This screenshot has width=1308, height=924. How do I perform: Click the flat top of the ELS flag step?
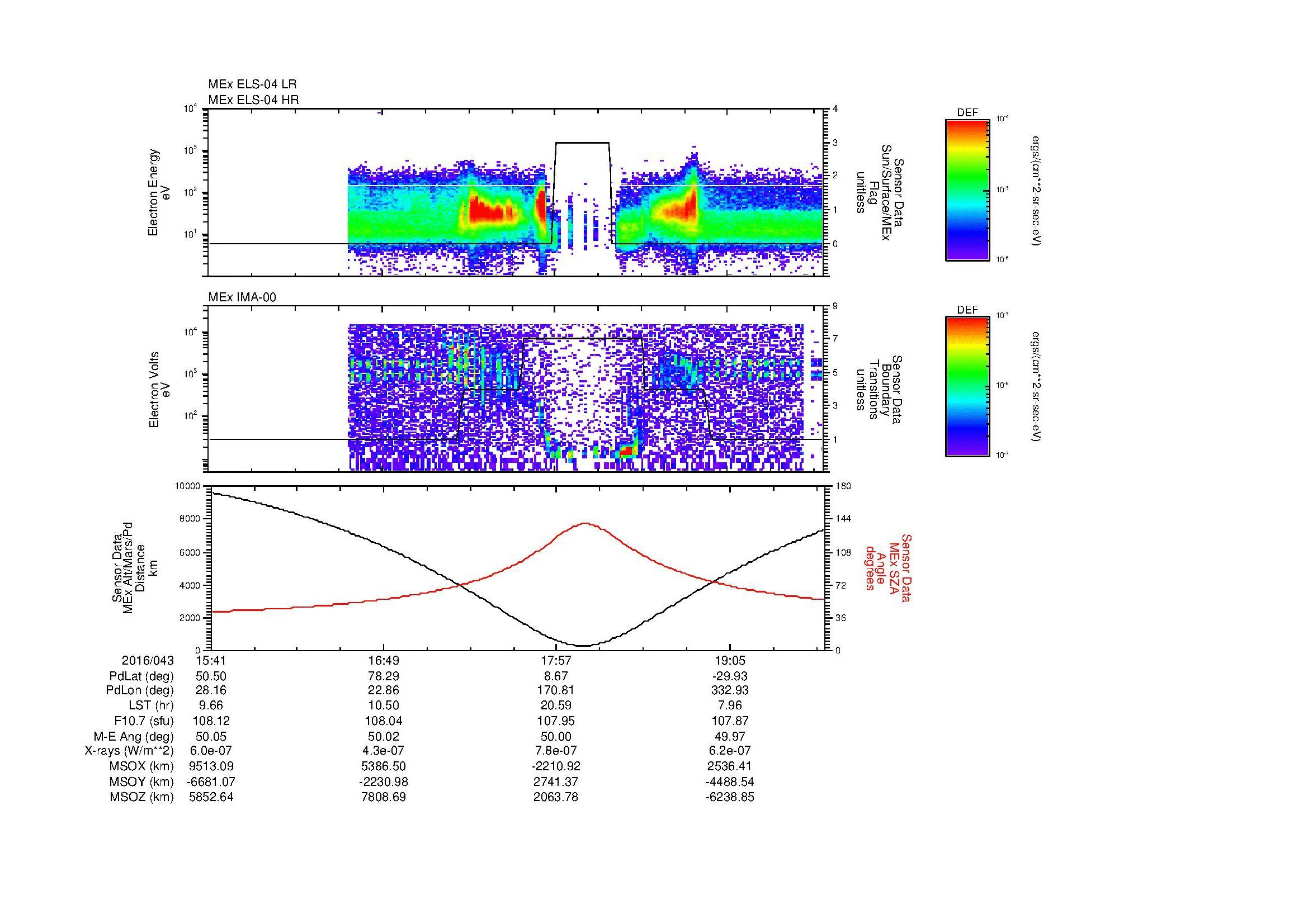[x=582, y=143]
